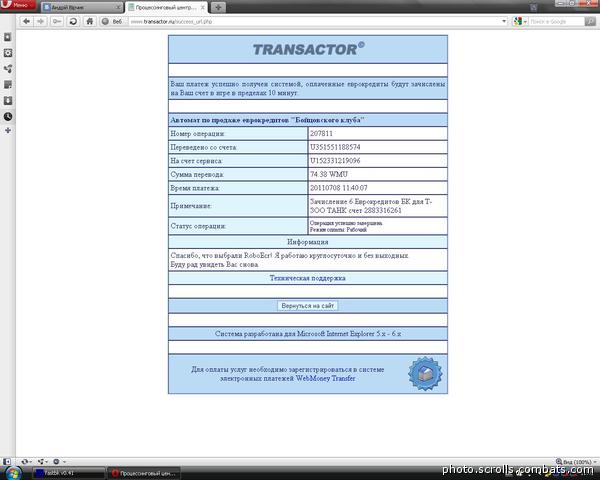Open the Google search engine selector

[520, 21]
